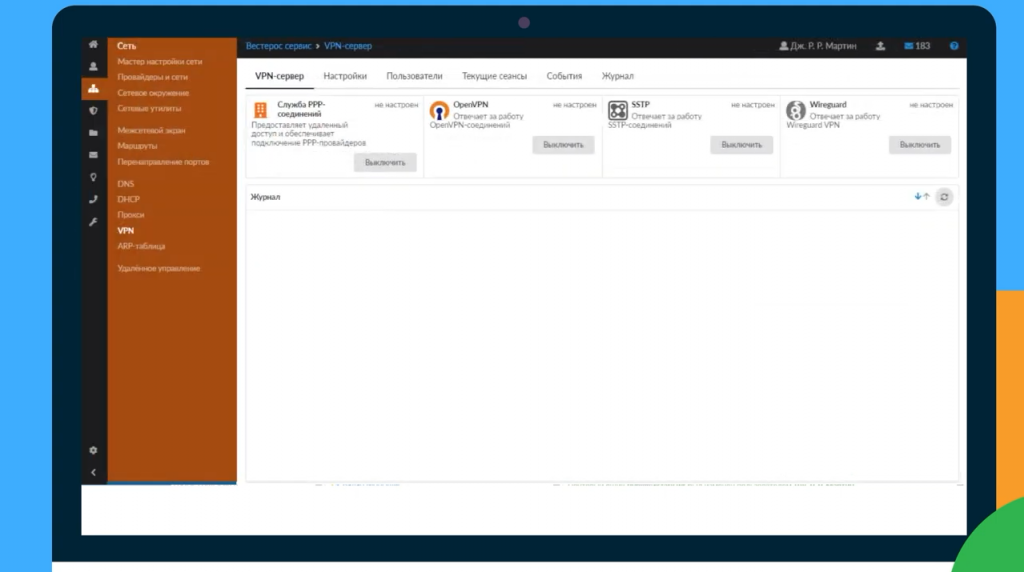1024x572 pixels.
Task: Open Маршруты in sidebar
Action: coord(137,146)
